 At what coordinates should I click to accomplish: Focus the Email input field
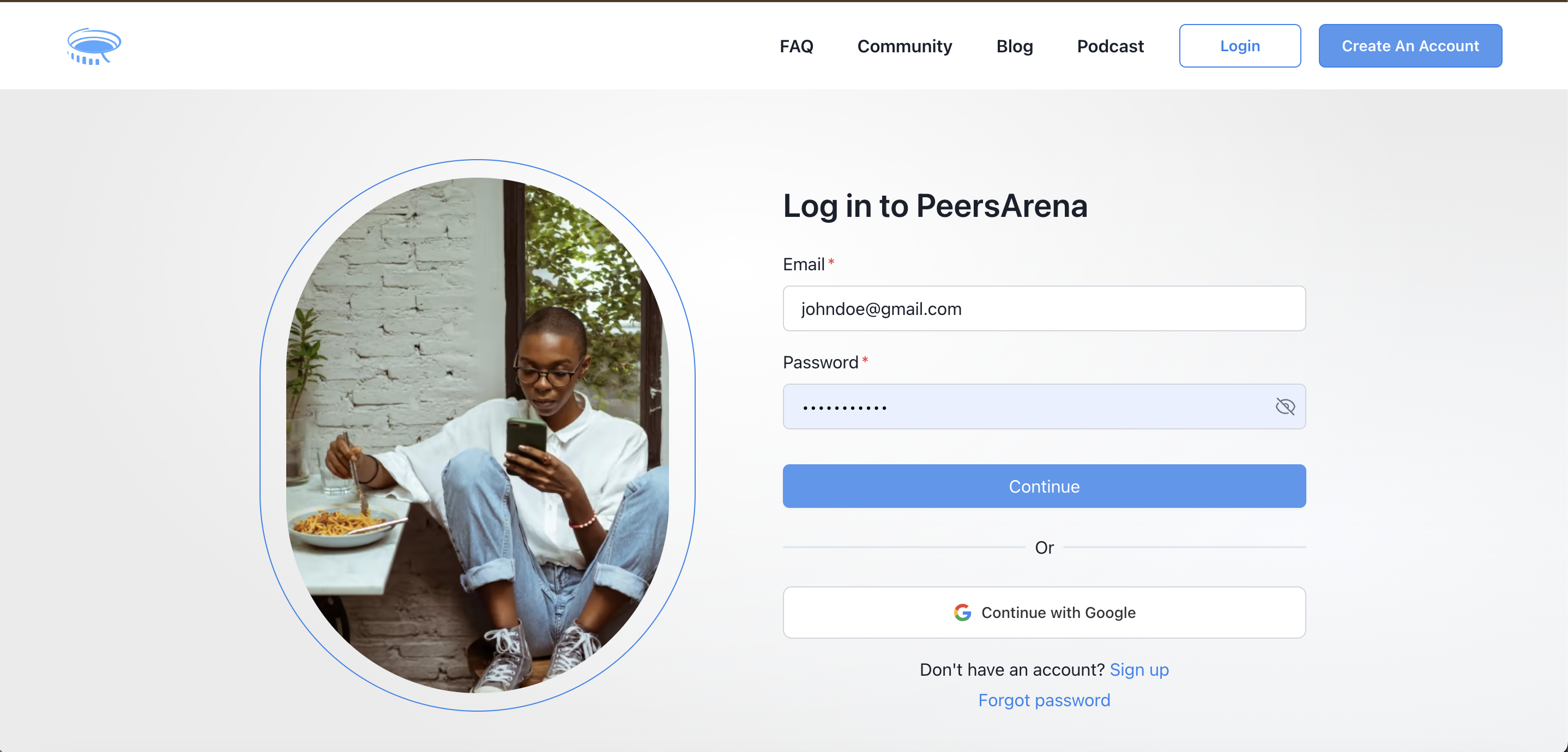point(1044,308)
